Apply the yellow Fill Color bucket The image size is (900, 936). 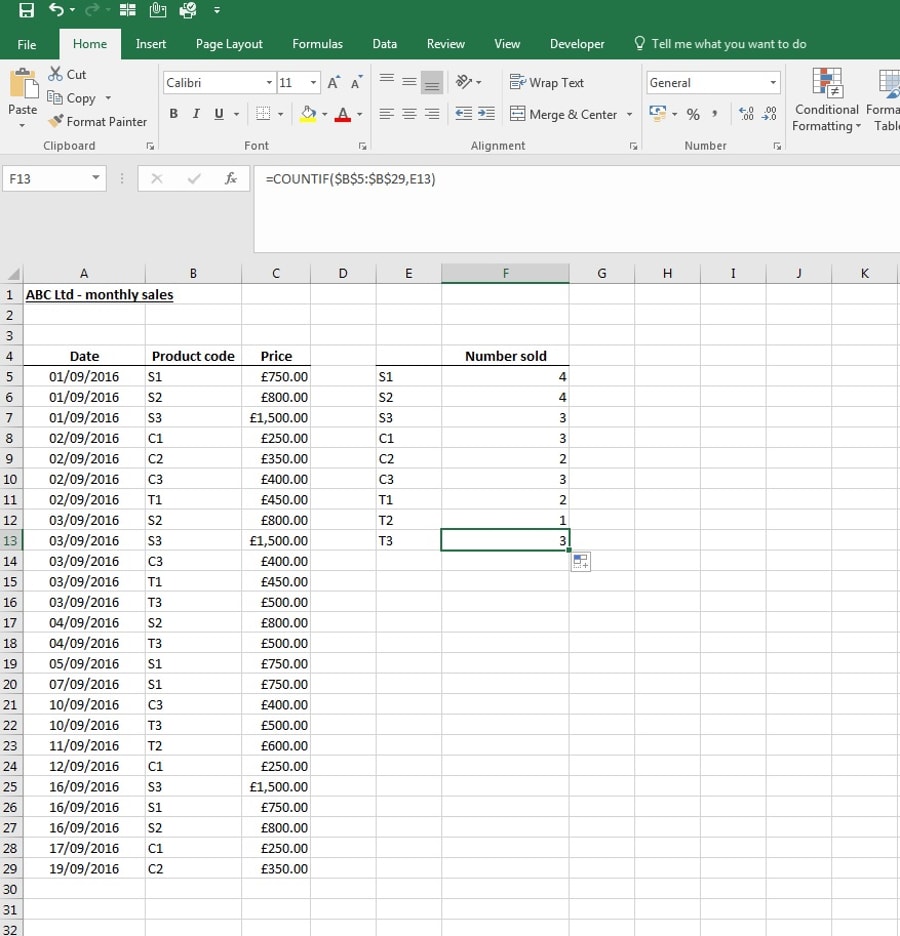[x=308, y=114]
